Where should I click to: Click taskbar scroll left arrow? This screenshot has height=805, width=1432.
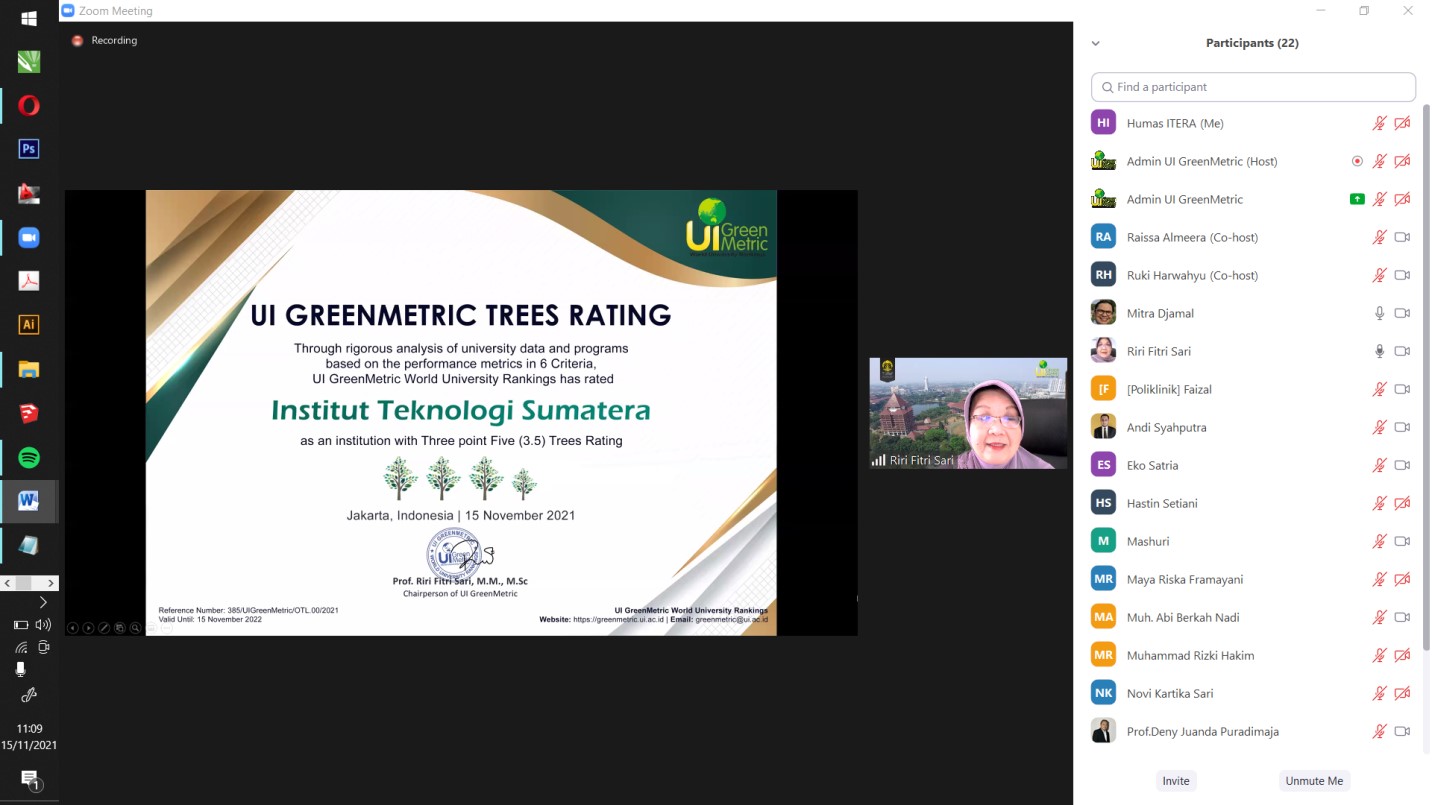click(6, 583)
